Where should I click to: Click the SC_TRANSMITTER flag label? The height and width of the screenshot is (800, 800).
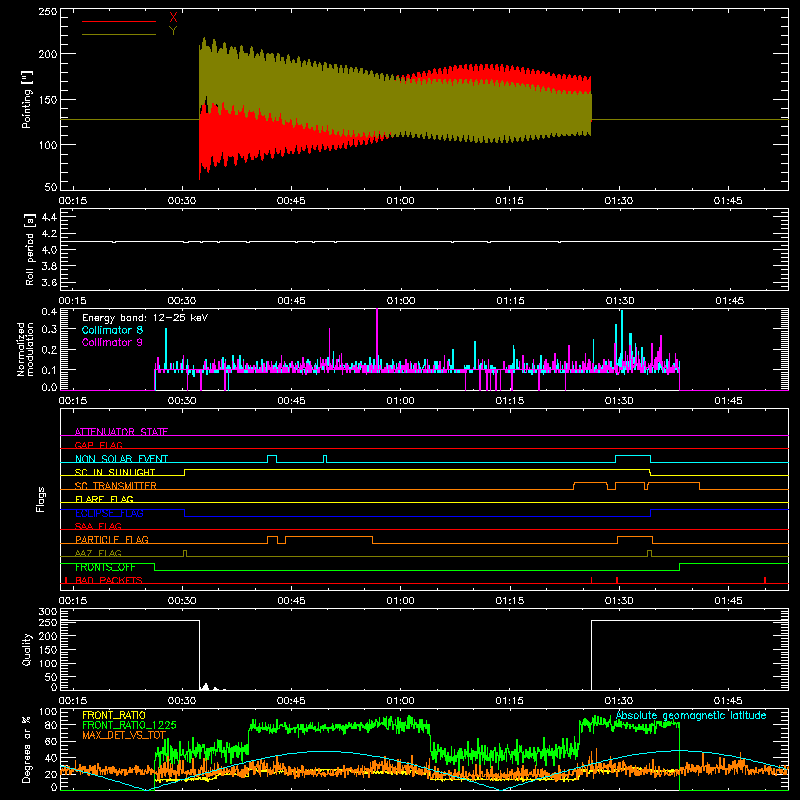pos(116,486)
